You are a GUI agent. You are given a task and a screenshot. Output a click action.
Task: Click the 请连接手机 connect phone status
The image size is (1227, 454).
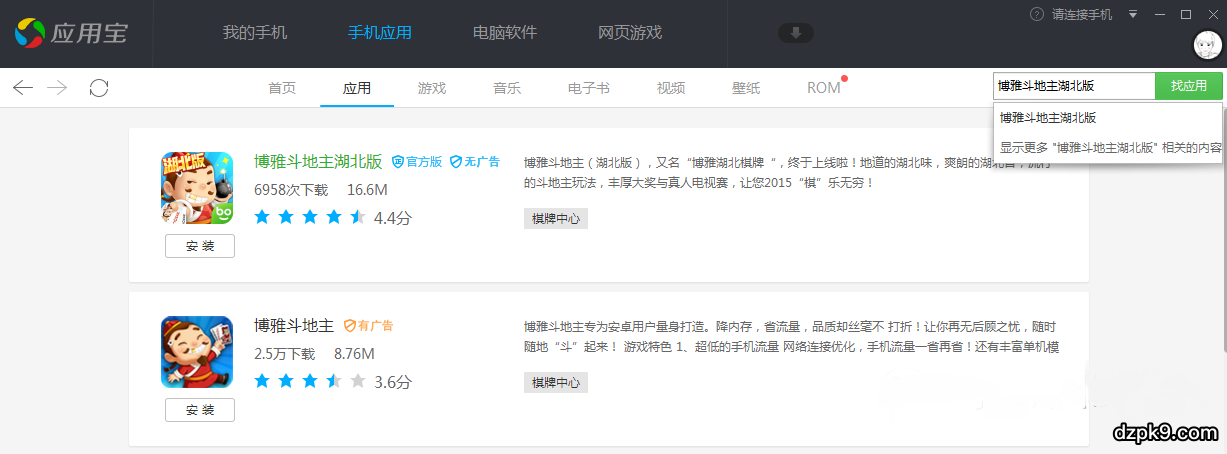pyautogui.click(x=1073, y=15)
